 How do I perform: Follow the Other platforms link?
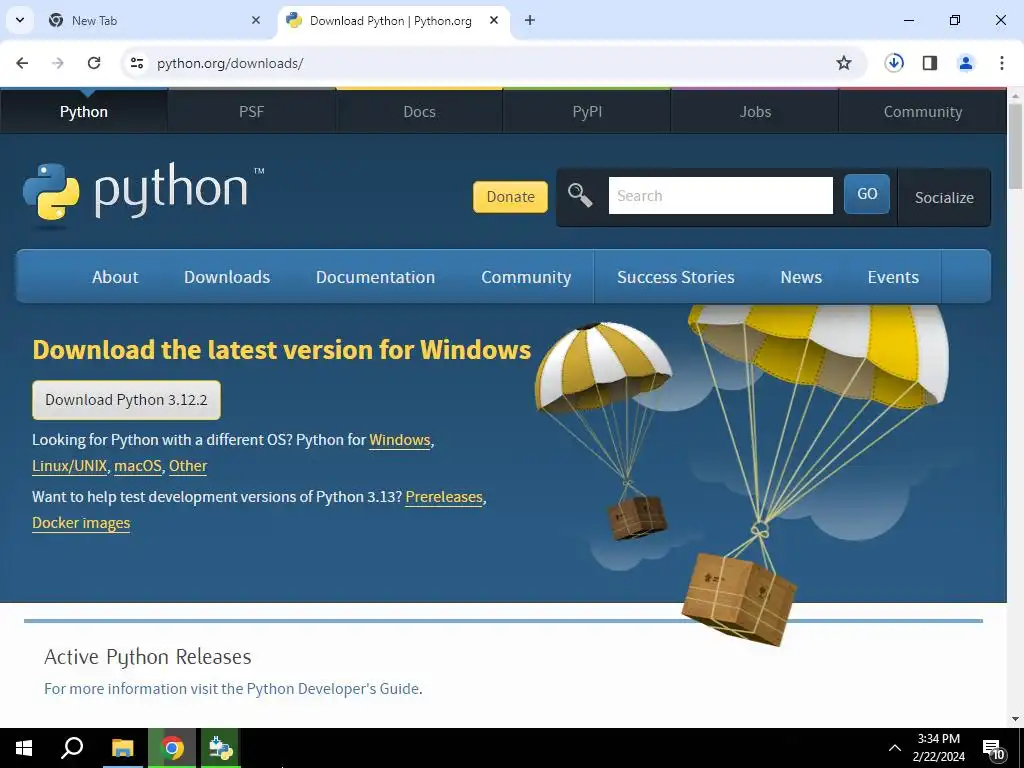(188, 466)
